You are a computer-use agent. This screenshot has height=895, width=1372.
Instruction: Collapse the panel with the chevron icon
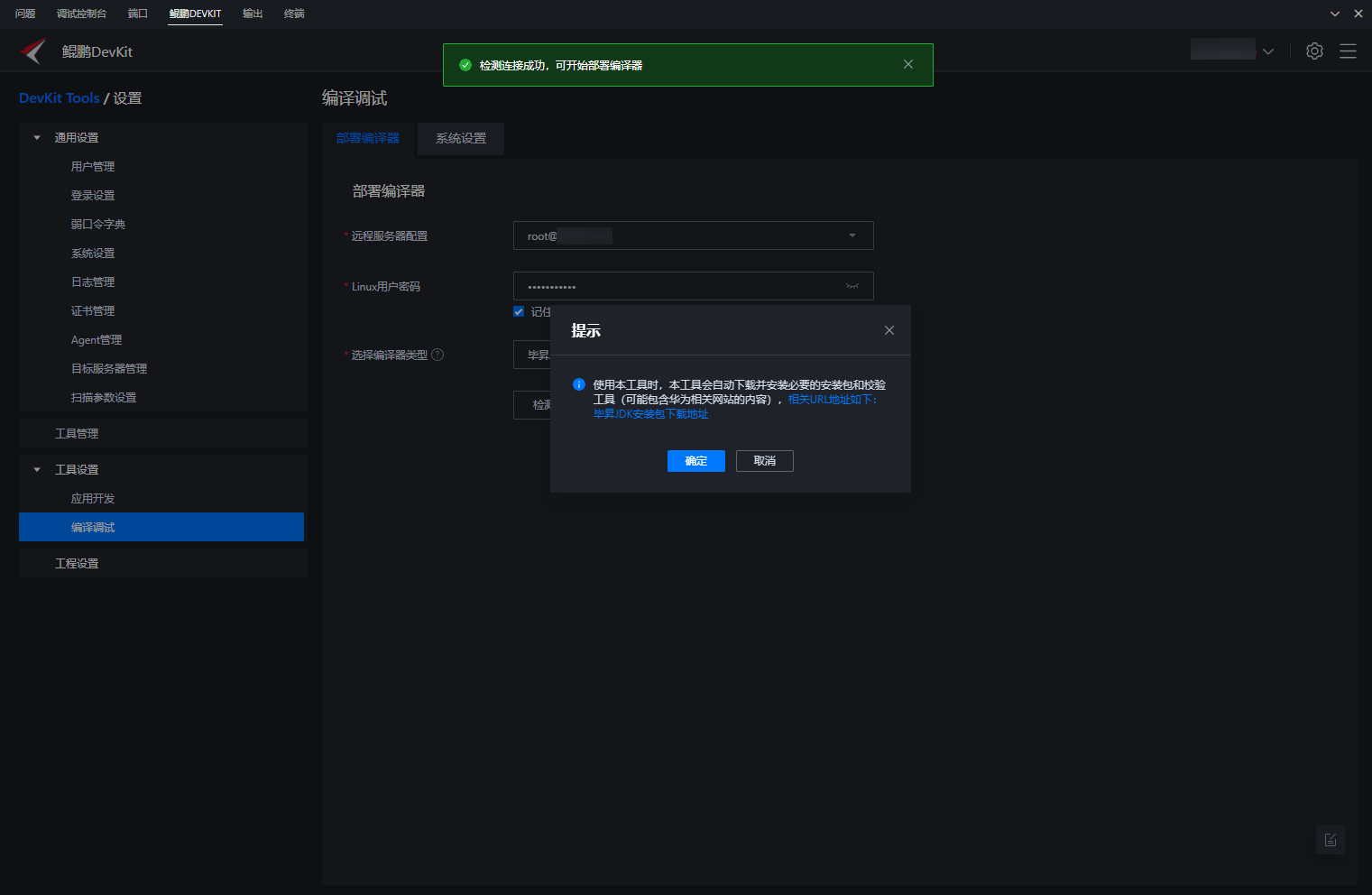(x=1335, y=14)
